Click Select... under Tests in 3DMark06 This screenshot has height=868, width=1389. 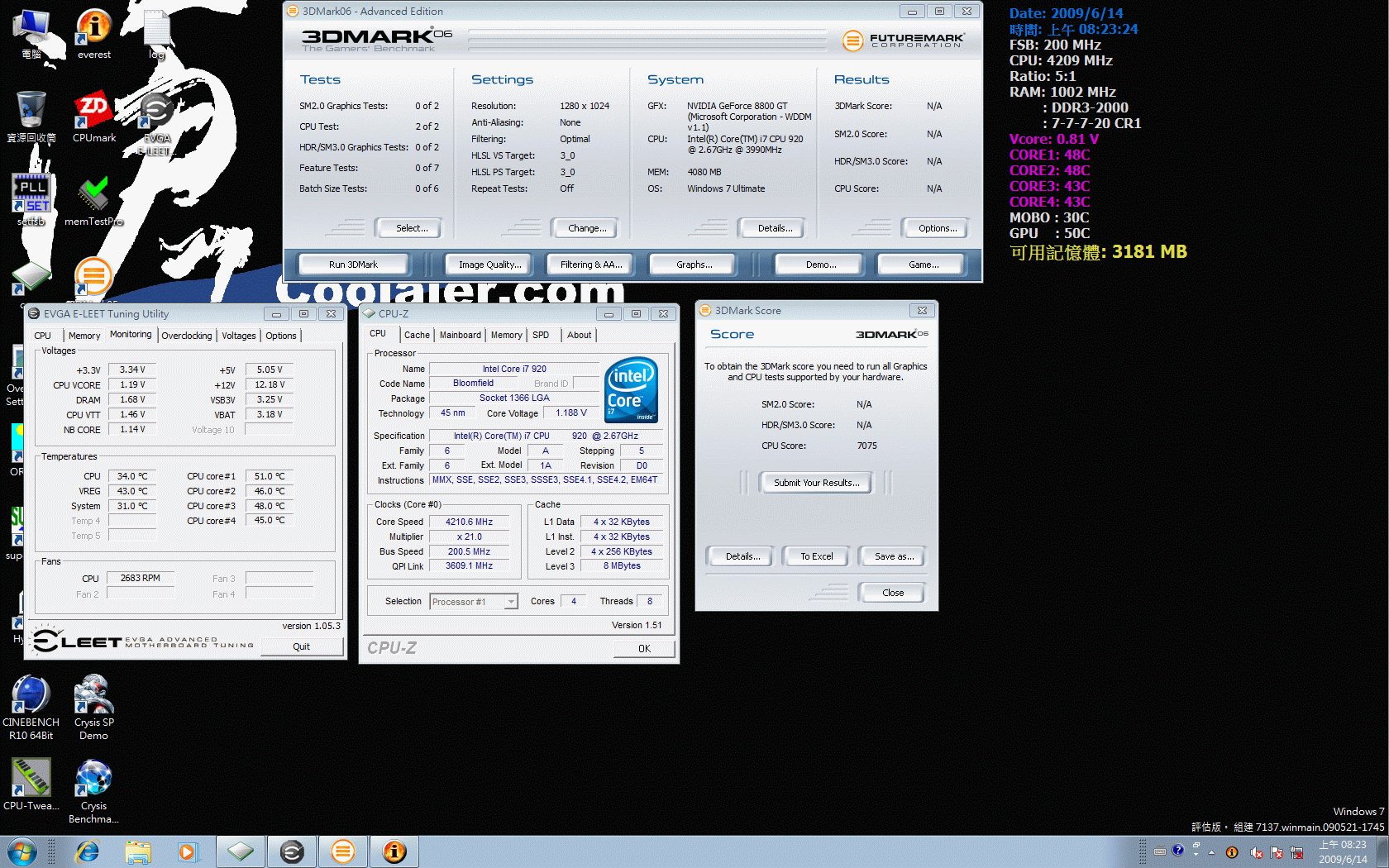408,228
